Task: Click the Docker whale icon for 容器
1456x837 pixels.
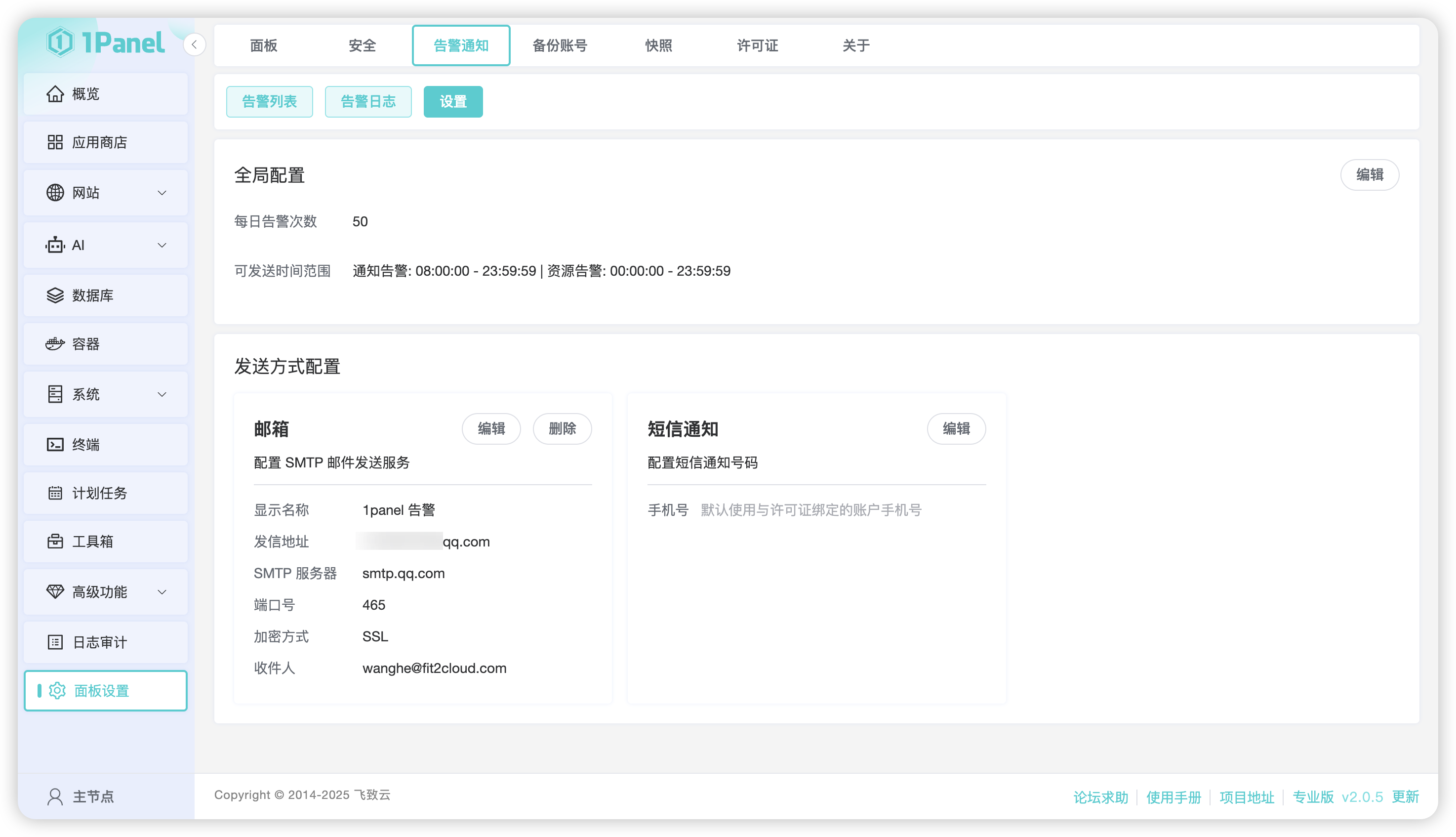Action: pyautogui.click(x=55, y=344)
